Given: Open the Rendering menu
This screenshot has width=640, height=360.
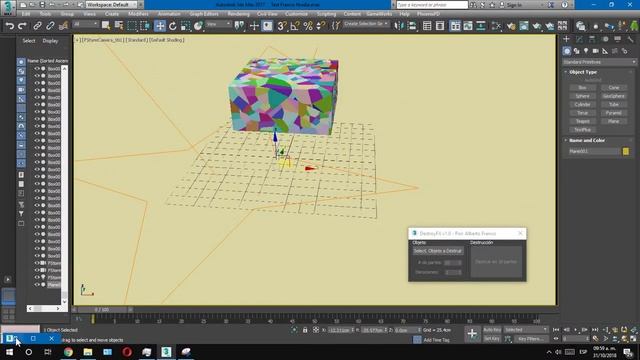Looking at the screenshot, I should coord(238,14).
